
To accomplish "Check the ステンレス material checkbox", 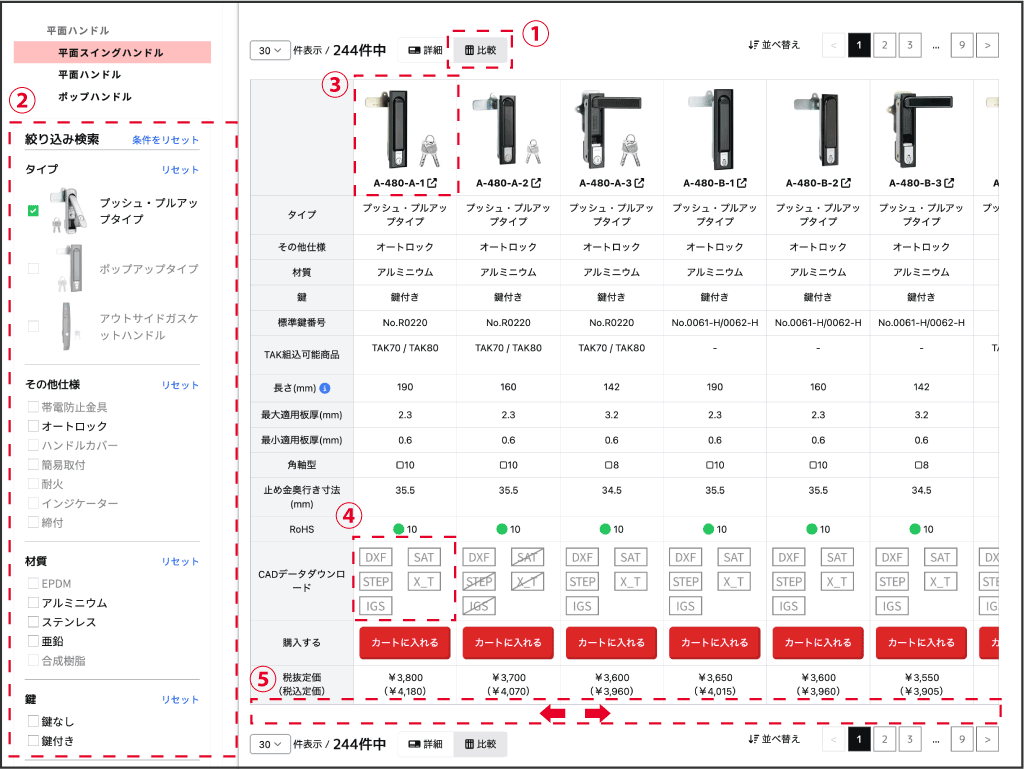I will pyautogui.click(x=34, y=623).
